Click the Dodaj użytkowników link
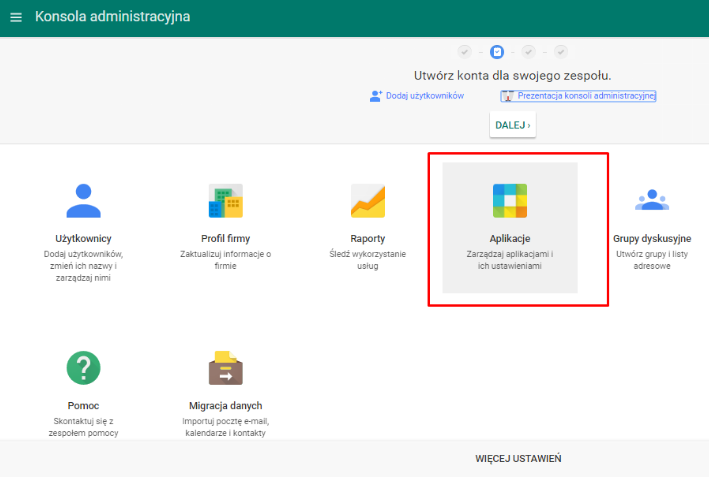The height and width of the screenshot is (478, 709). tap(425, 96)
